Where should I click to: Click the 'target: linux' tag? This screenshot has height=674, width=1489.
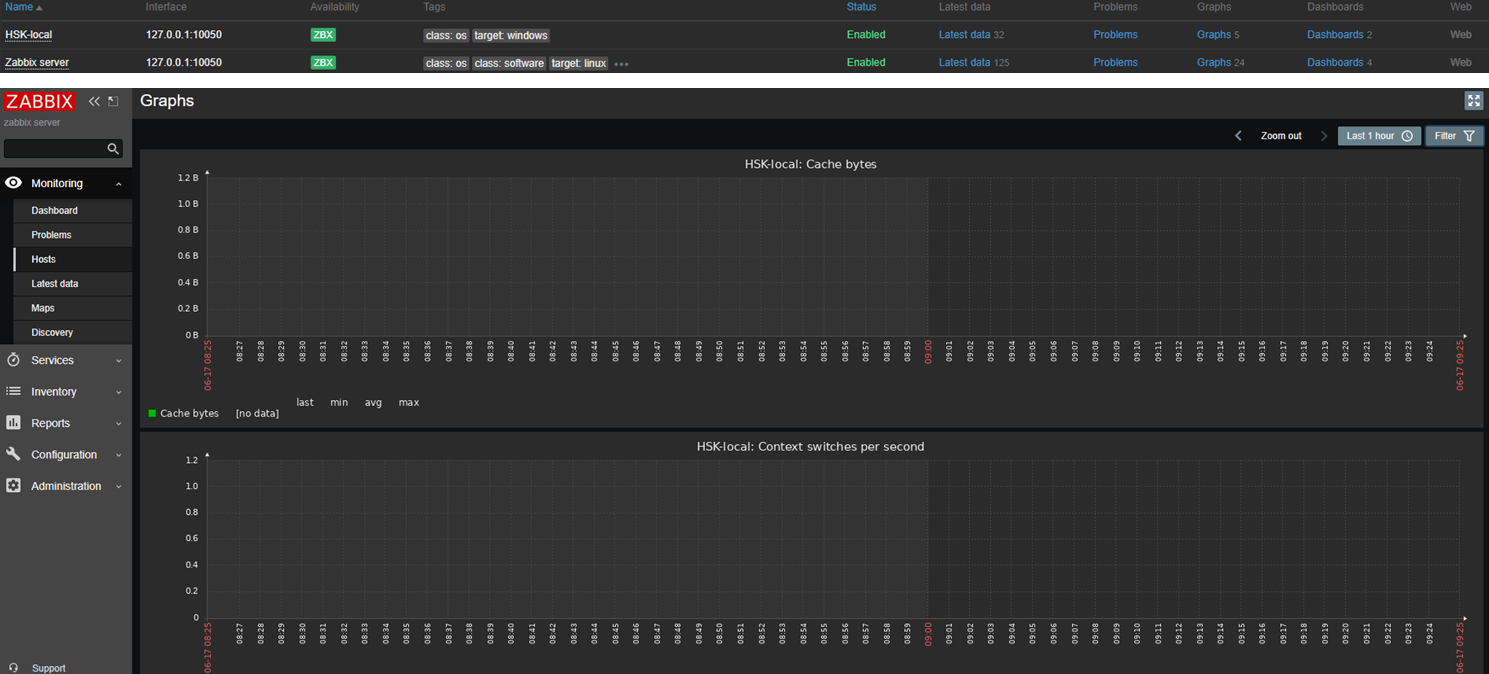(x=579, y=64)
